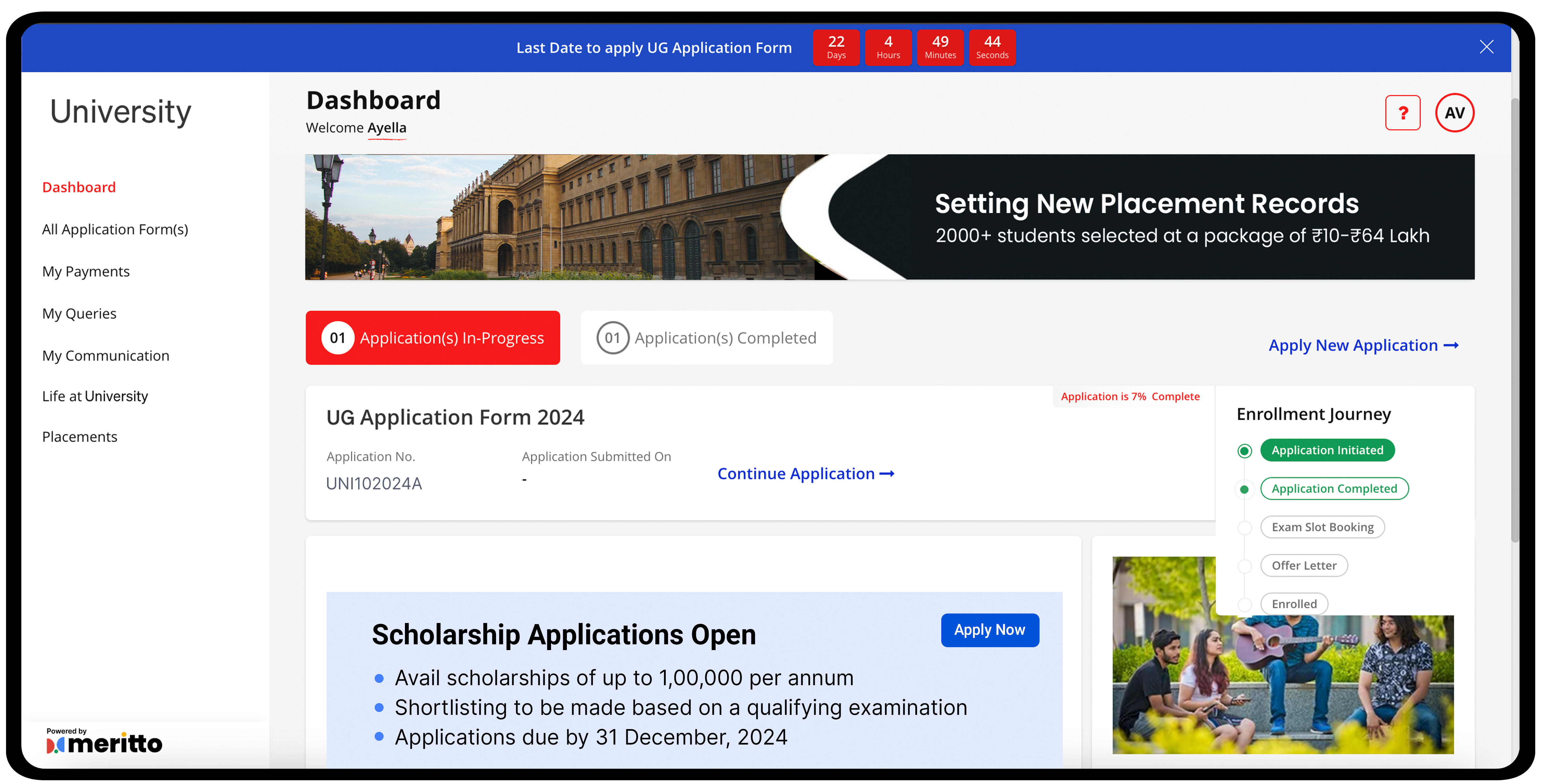Image resolution: width=1541 pixels, height=784 pixels.
Task: Select the Exam Slot Booking journey step
Action: point(1322,527)
